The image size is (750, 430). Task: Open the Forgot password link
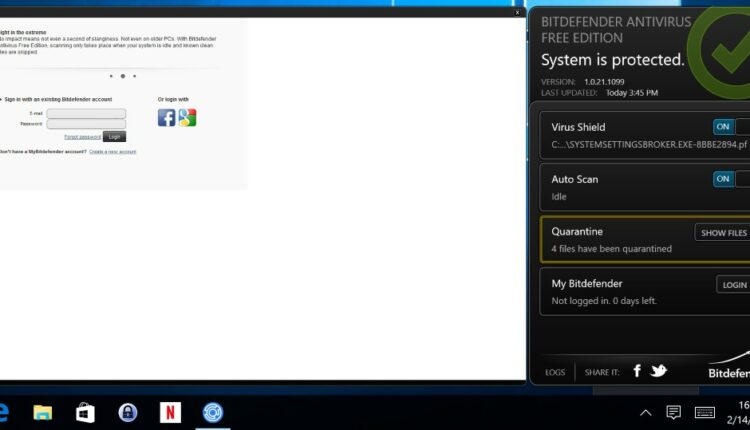(82, 137)
